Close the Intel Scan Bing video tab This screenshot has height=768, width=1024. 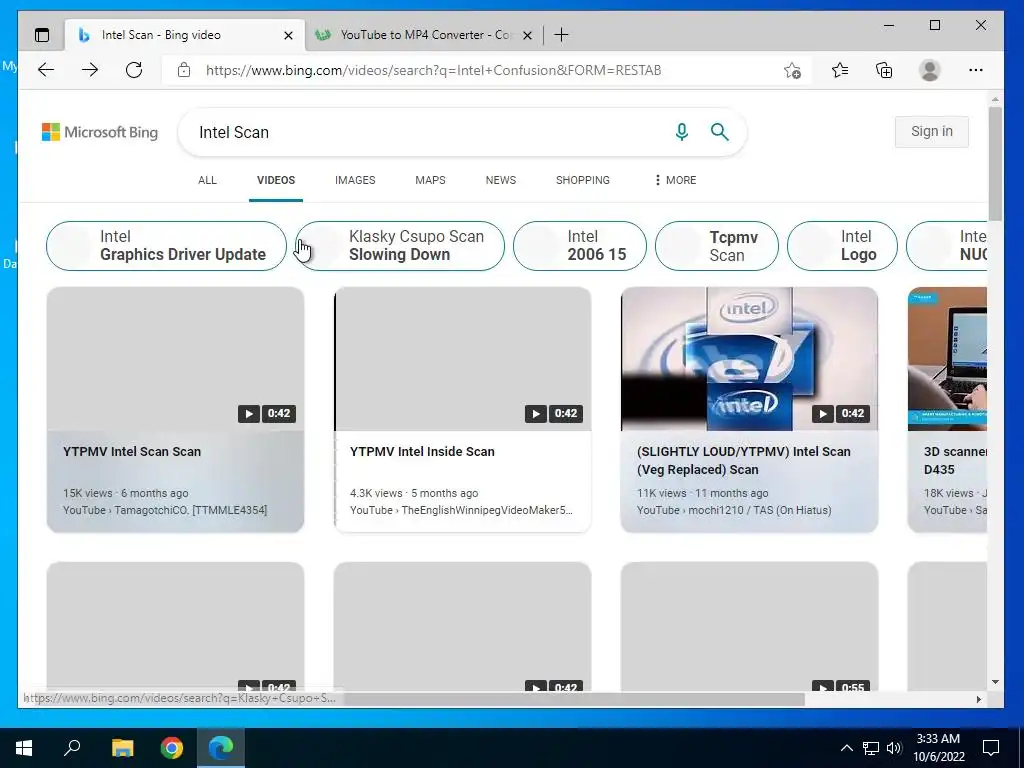pyautogui.click(x=288, y=35)
